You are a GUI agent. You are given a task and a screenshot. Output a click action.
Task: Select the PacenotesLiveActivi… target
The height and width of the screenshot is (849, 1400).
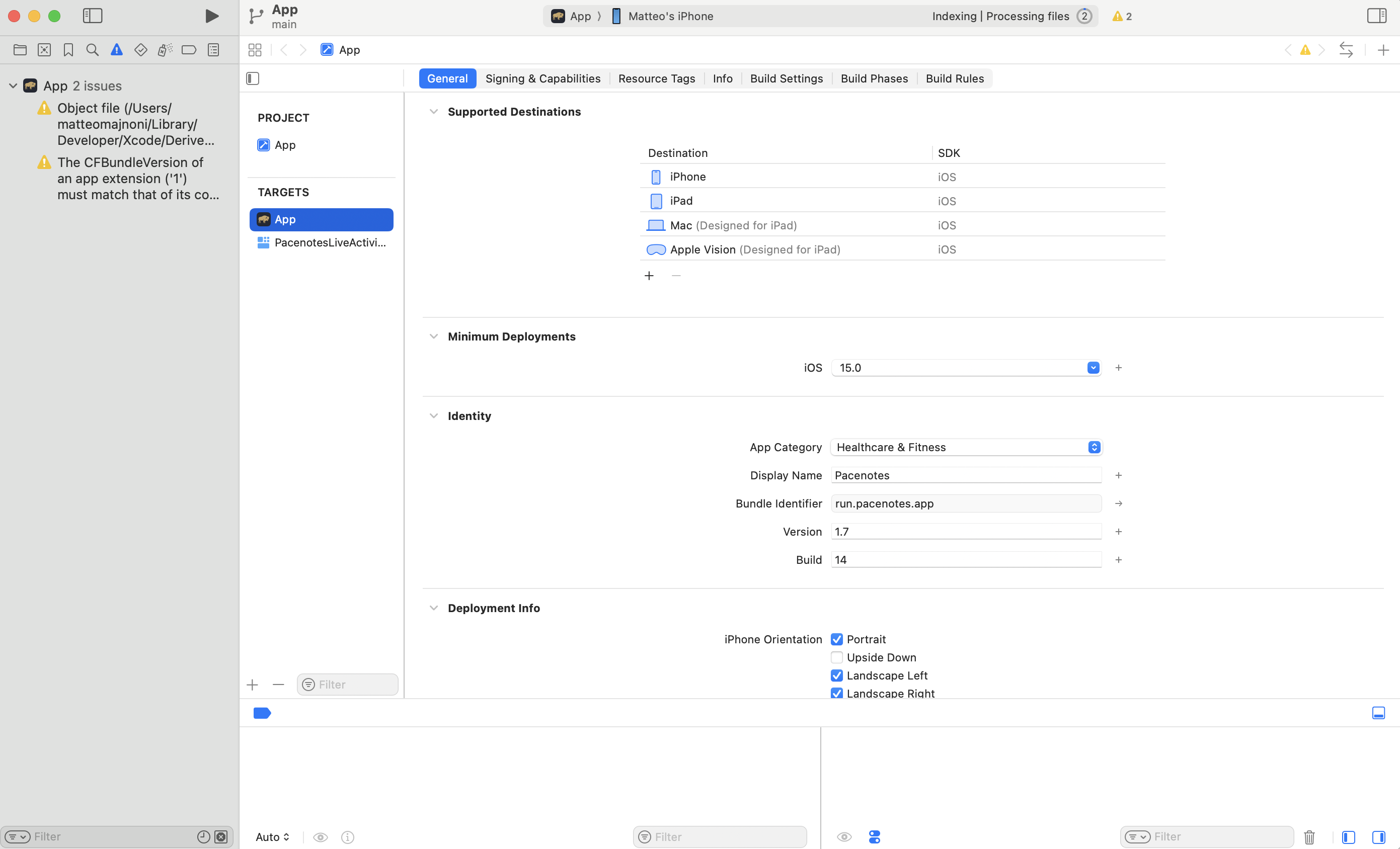[x=322, y=243]
